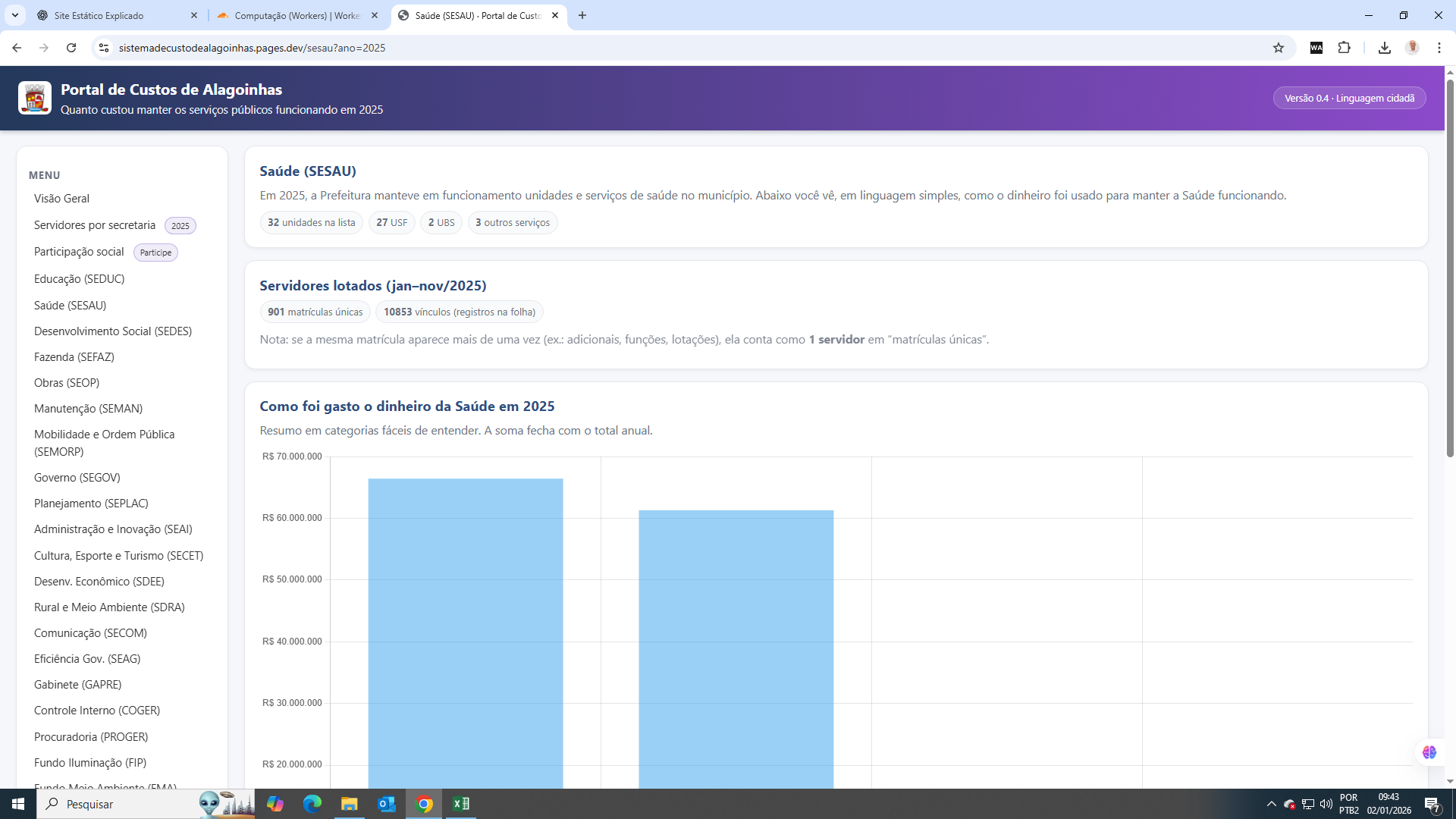Click the Versão 0.4 Linguagem cidadã badge
This screenshot has width=1456, height=819.
coord(1349,99)
